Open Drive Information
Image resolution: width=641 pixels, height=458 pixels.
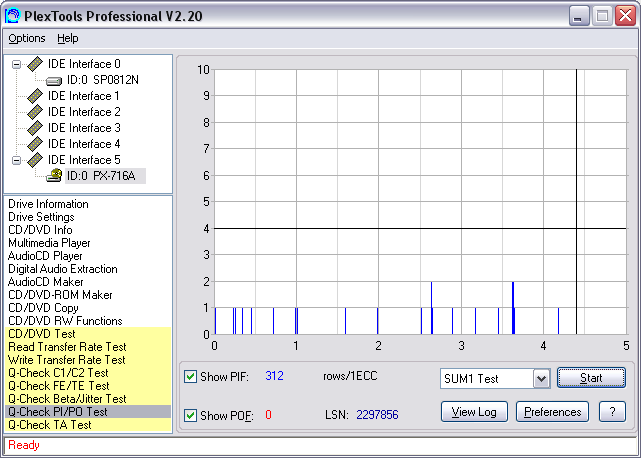pyautogui.click(x=48, y=204)
